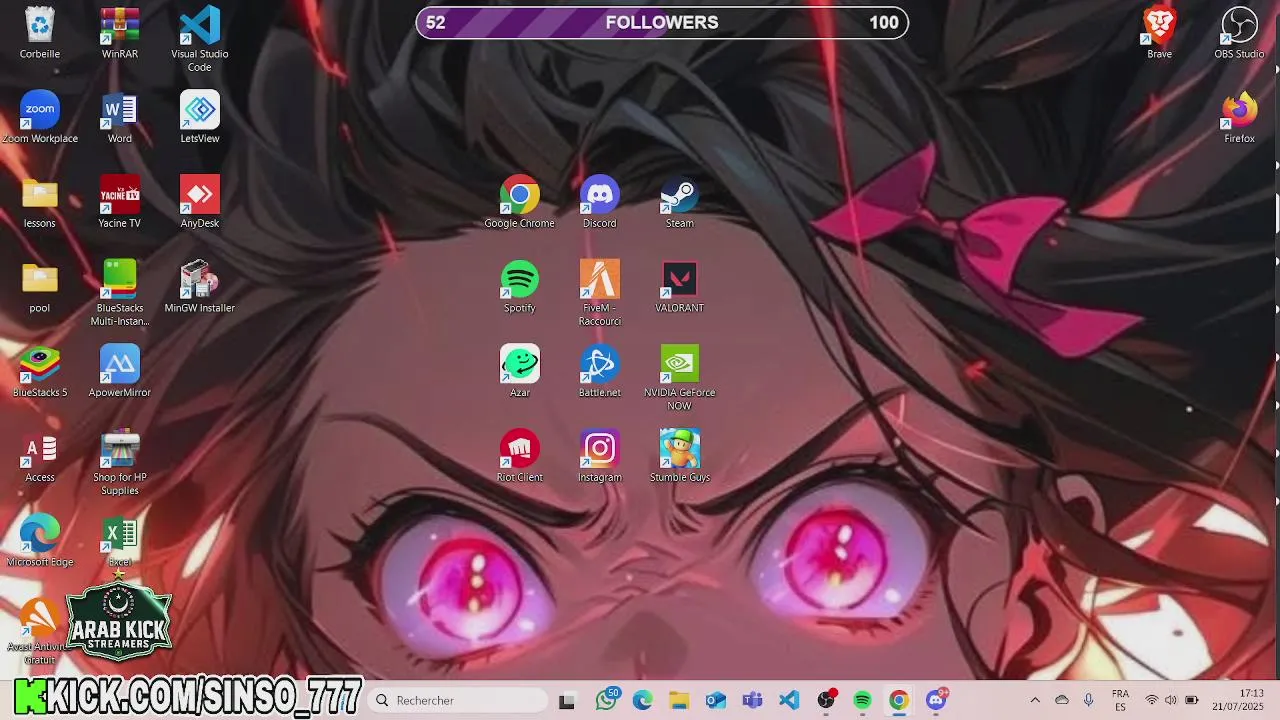Open the AnyDesk desktop shortcut
The height and width of the screenshot is (720, 1280).
[200, 202]
